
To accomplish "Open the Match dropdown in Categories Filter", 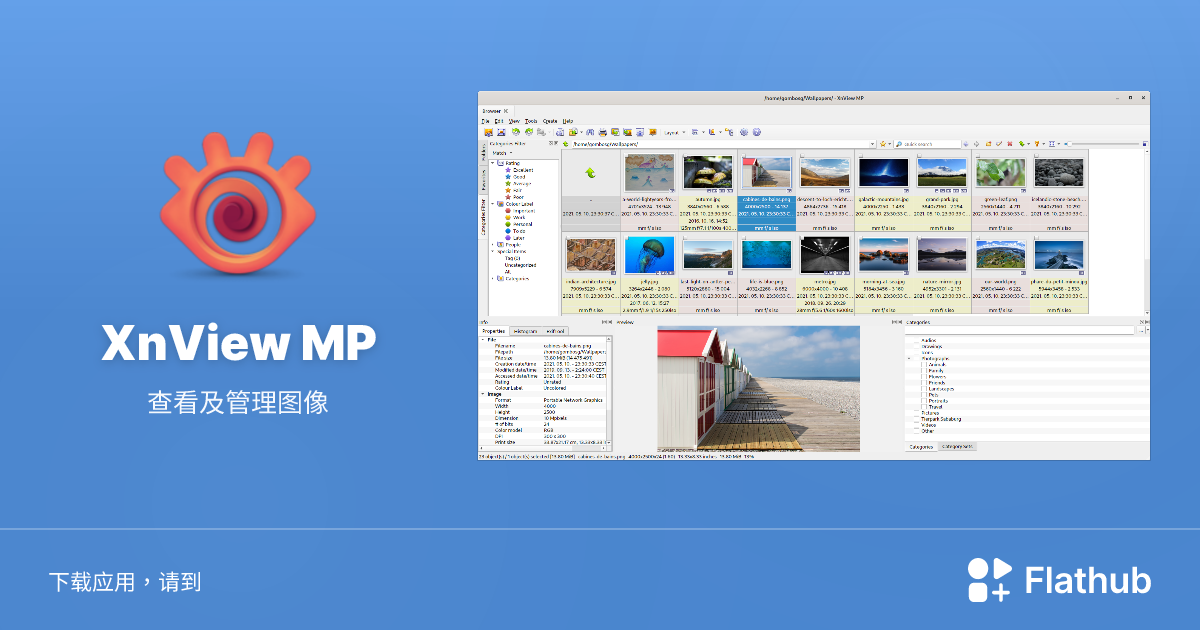I will 504,153.
